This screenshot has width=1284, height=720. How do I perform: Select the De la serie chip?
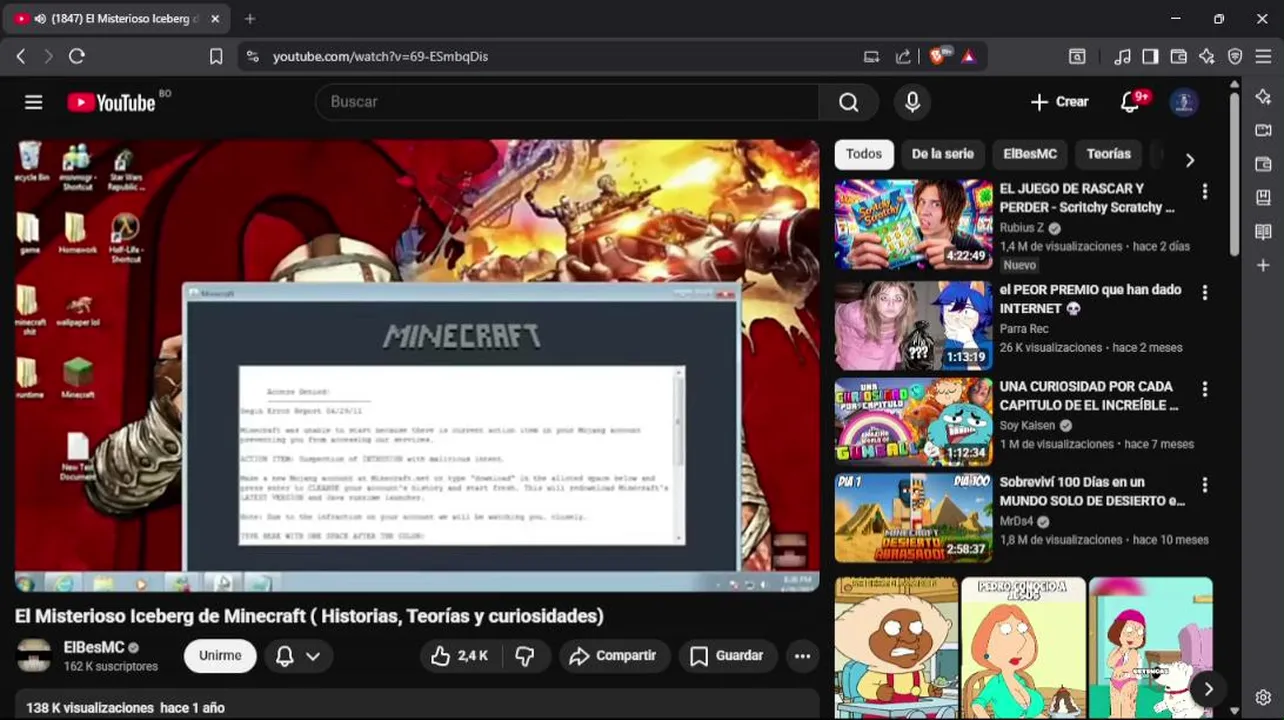942,154
